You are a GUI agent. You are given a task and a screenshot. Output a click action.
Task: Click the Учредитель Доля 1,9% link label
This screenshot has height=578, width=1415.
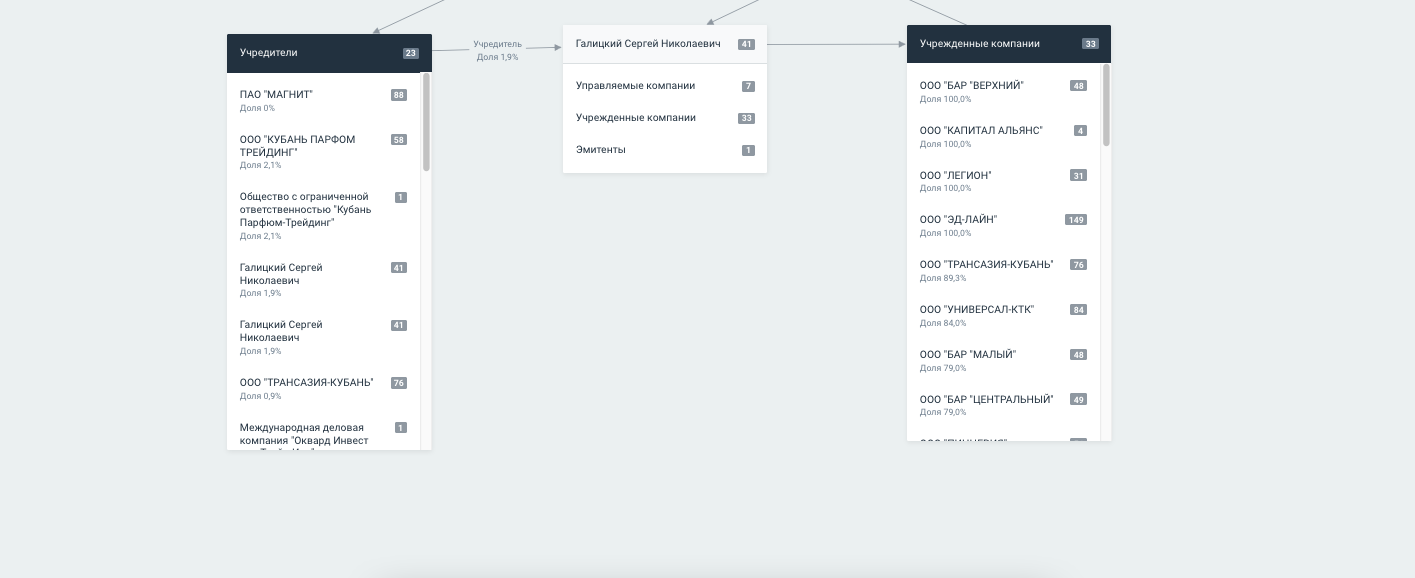497,51
